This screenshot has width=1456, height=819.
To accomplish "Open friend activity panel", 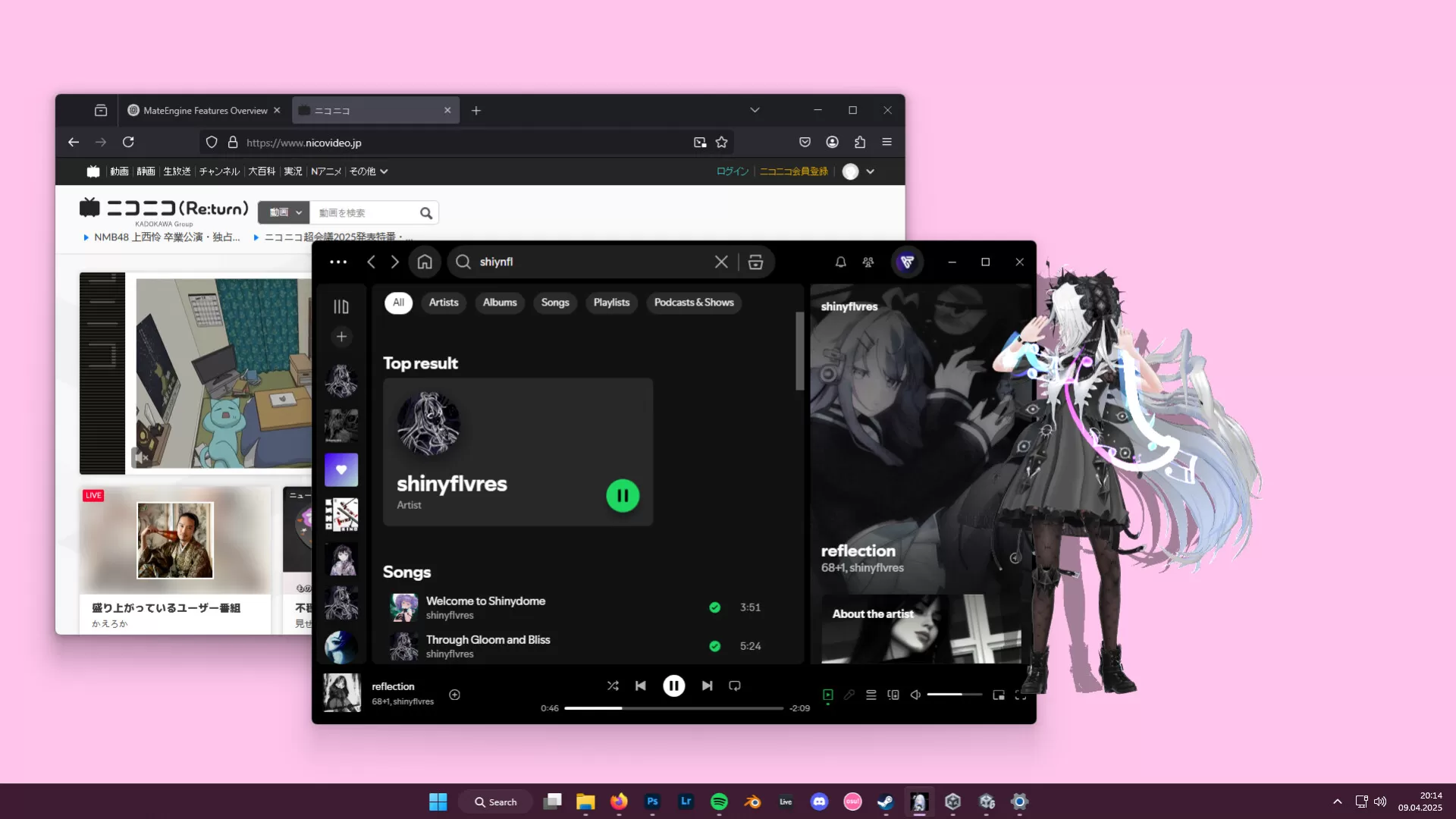I will (x=868, y=262).
